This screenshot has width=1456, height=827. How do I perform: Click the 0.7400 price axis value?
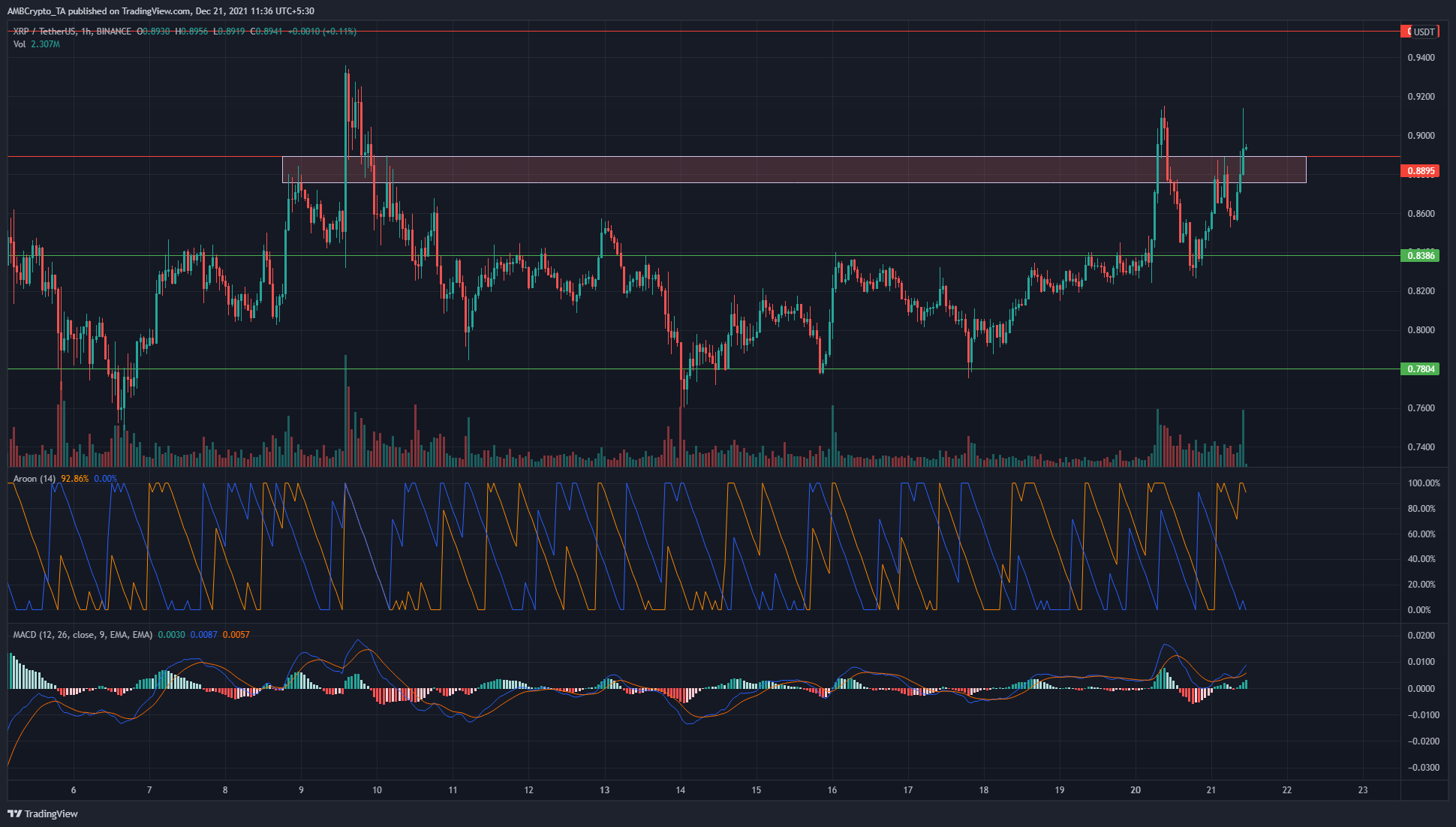pyautogui.click(x=1421, y=447)
